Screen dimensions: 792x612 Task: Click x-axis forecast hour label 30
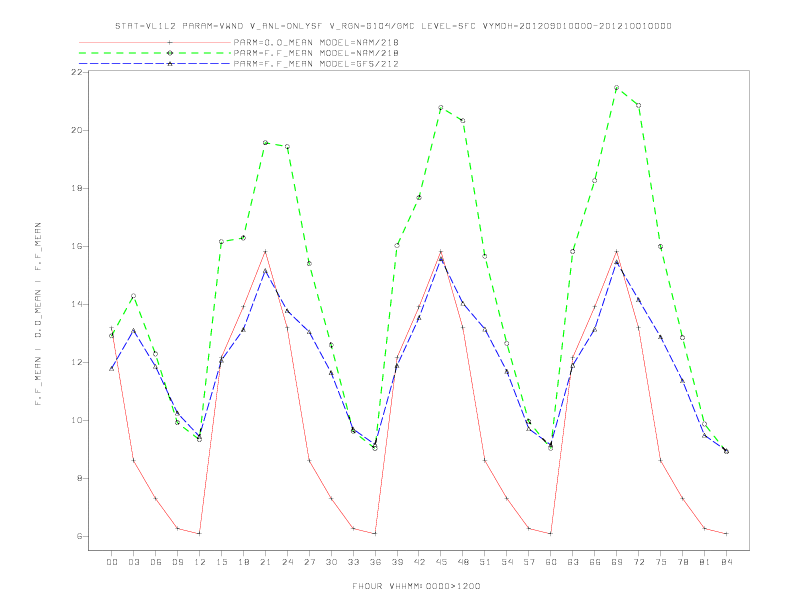click(331, 562)
